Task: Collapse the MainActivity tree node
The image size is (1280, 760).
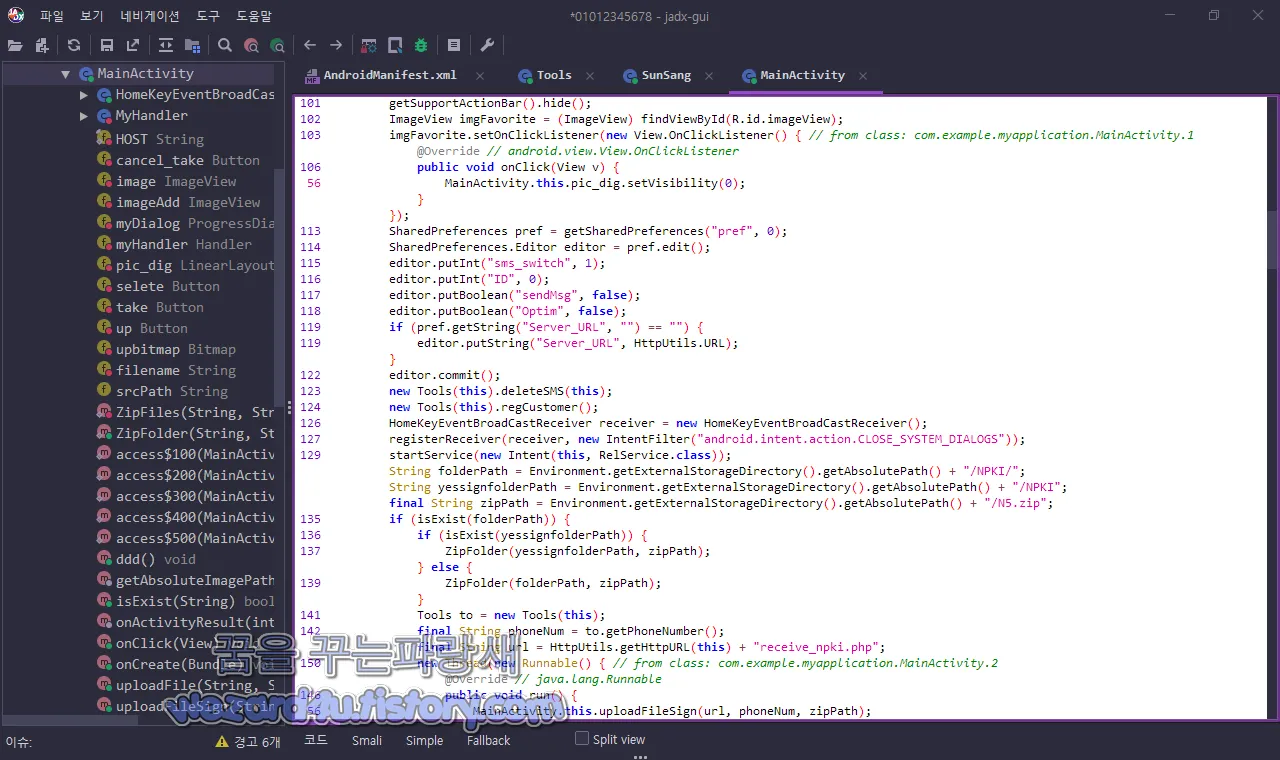Action: pos(65,74)
